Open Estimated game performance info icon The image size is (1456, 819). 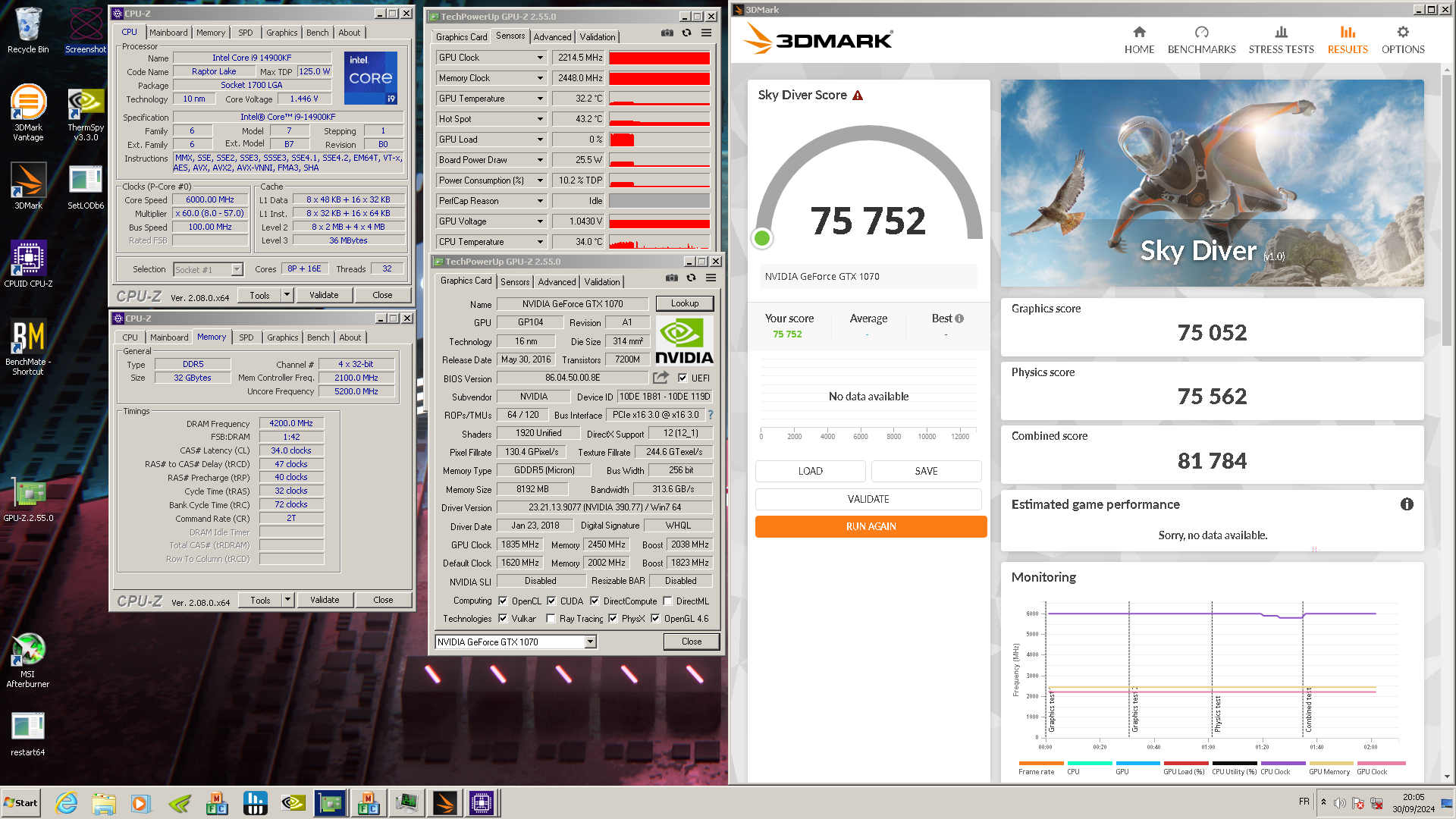coord(1407,504)
